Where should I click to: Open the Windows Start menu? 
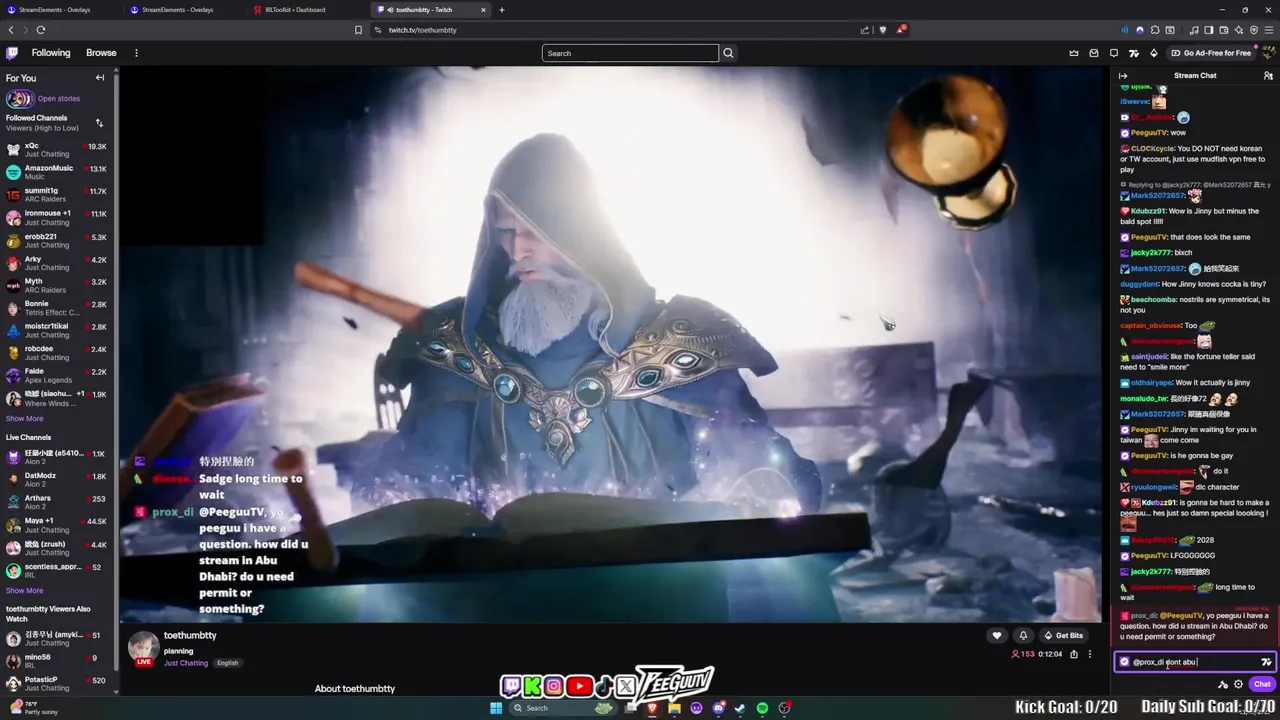496,708
